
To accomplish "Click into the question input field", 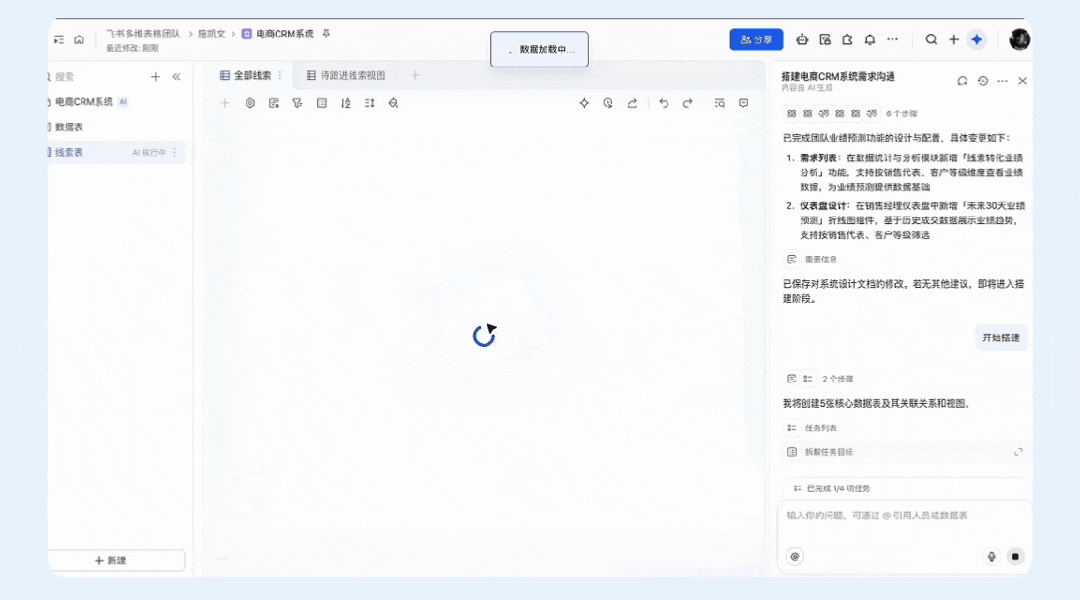I will coord(895,515).
